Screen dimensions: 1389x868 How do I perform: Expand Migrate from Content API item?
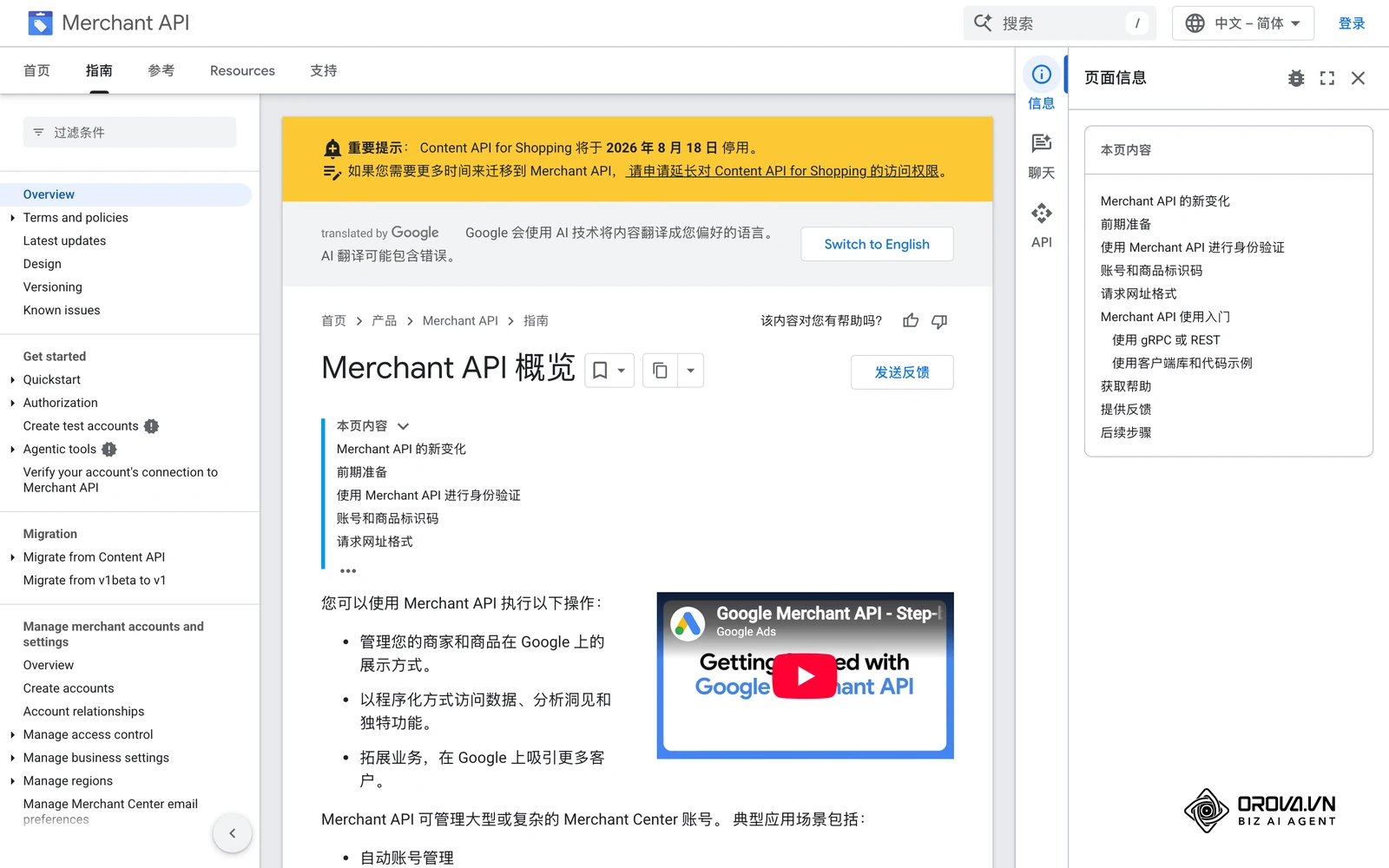pos(12,557)
